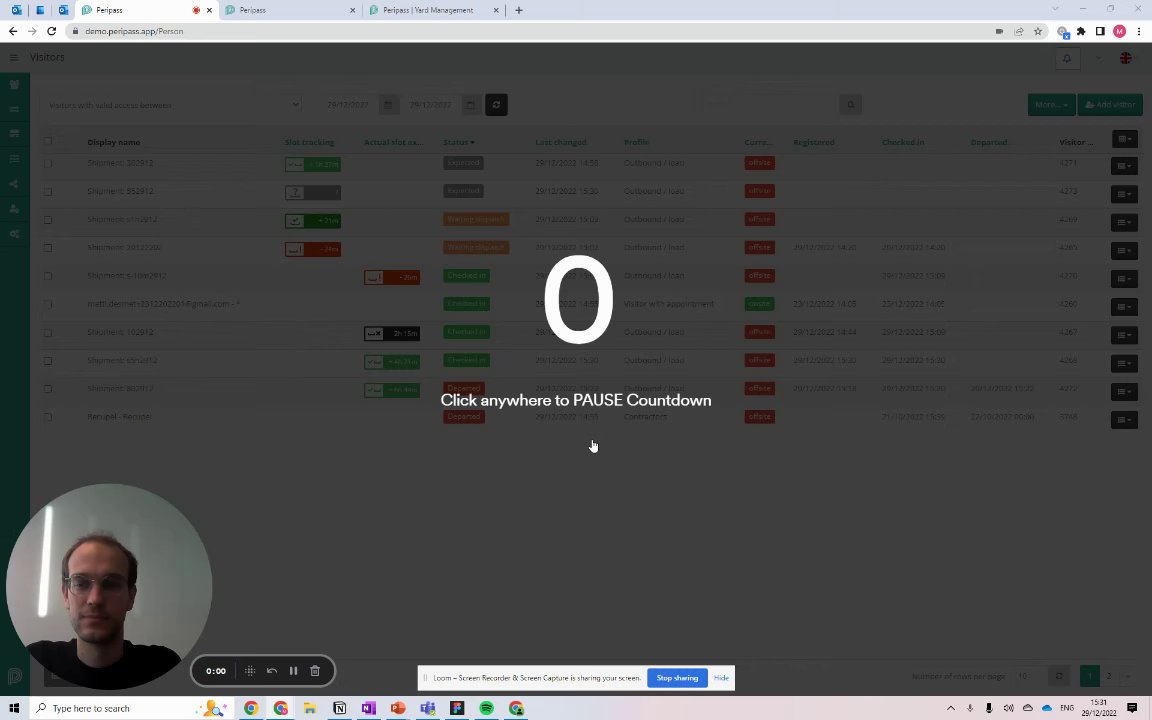Tick checkbox for Shipment: 552912
Screen dimensions: 1152x720
tap(48, 191)
